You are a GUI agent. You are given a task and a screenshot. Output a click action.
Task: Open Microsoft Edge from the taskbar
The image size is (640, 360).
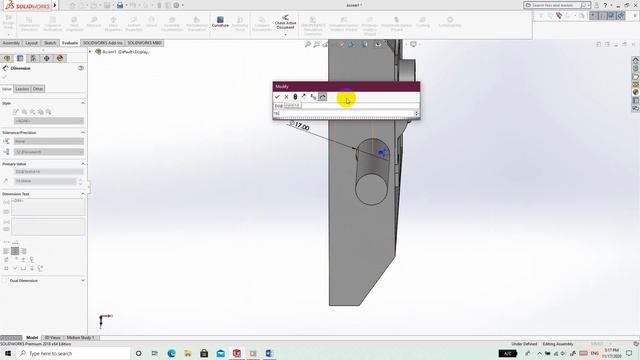tap(171, 353)
